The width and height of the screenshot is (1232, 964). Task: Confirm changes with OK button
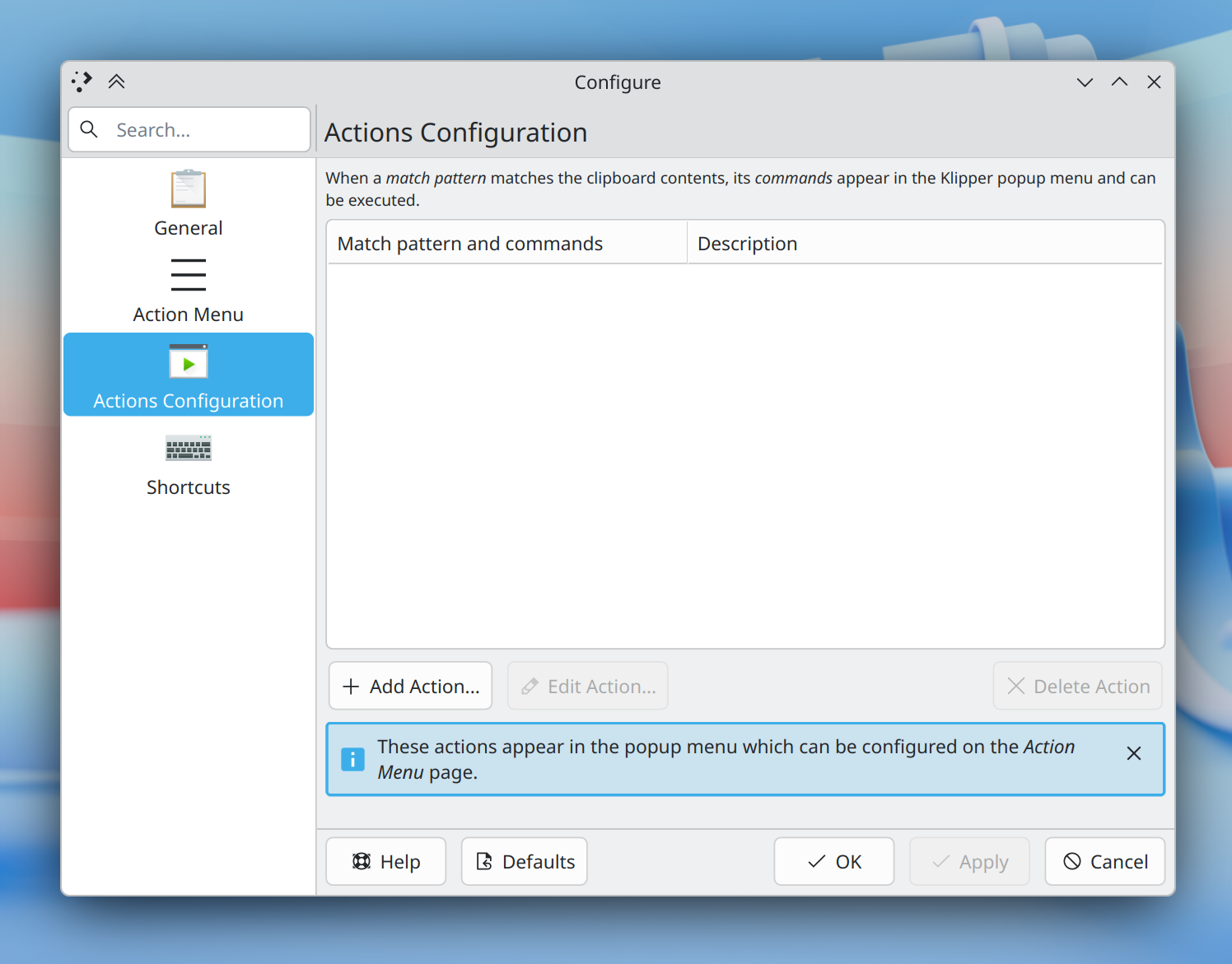(x=833, y=861)
